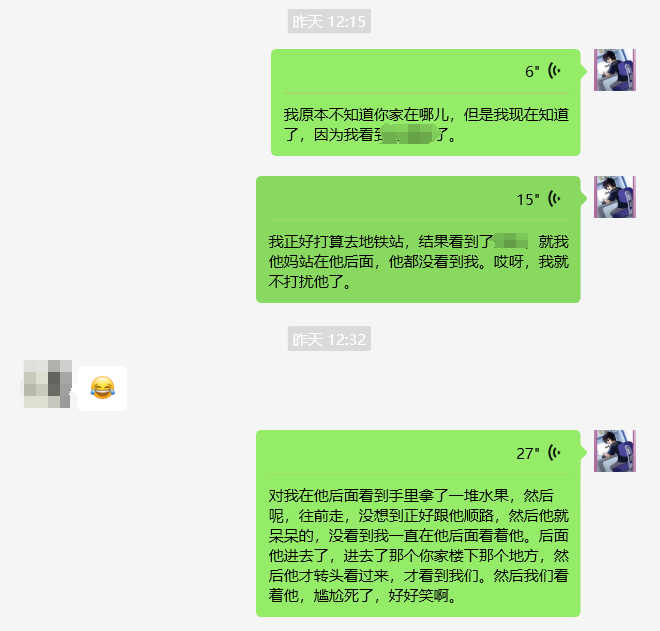The width and height of the screenshot is (660, 631).
Task: Click the white emoji message bubble
Action: click(x=102, y=388)
